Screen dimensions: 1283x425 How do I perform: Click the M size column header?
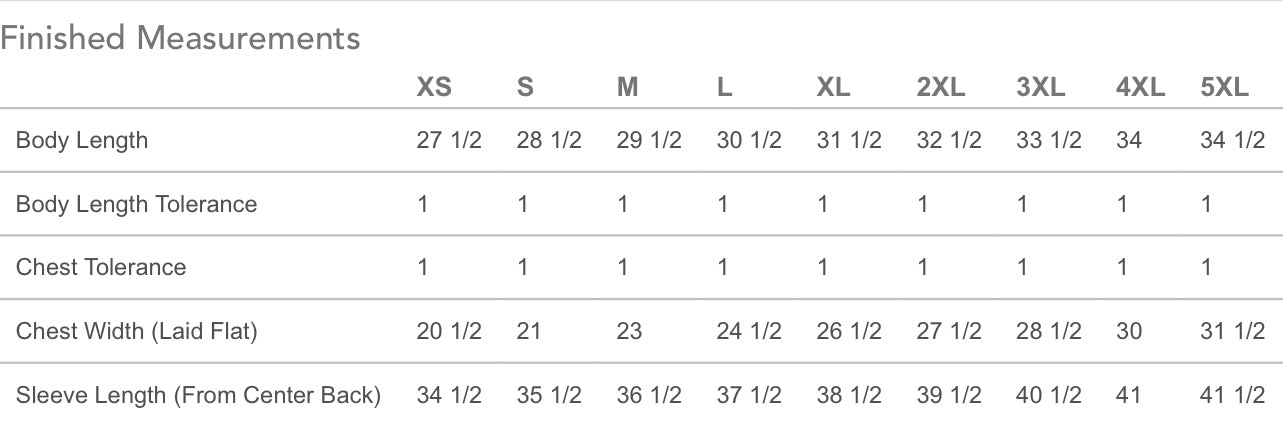pyautogui.click(x=627, y=88)
